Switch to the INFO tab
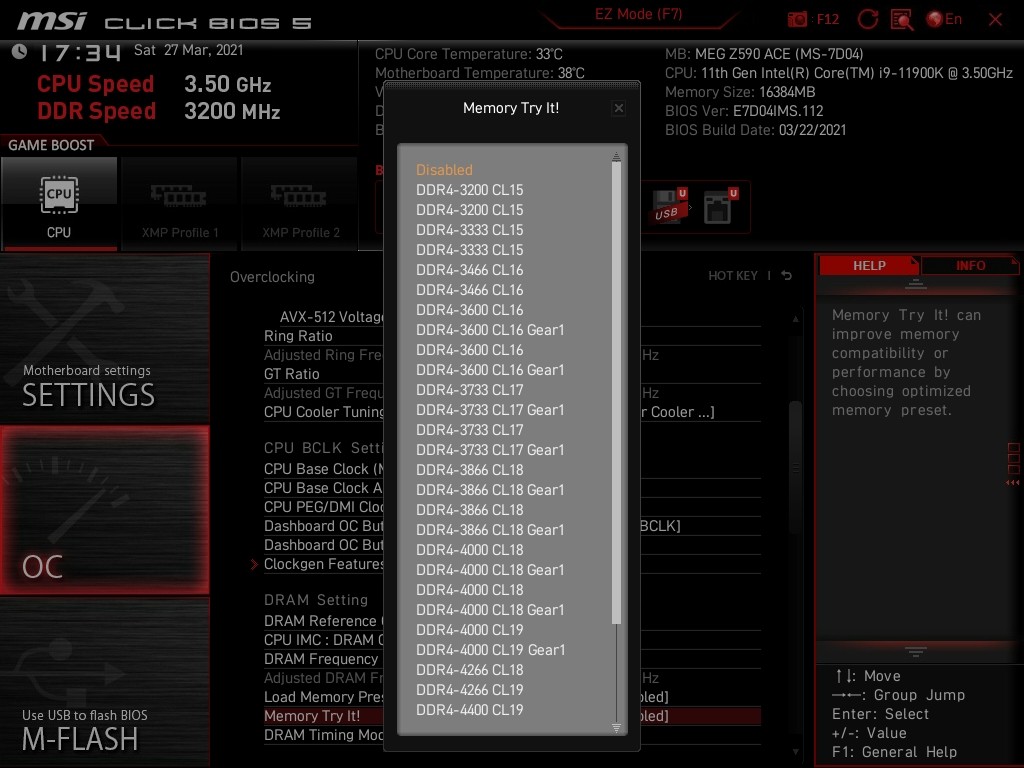Screen dimensions: 1024x768 pyautogui.click(x=969, y=266)
